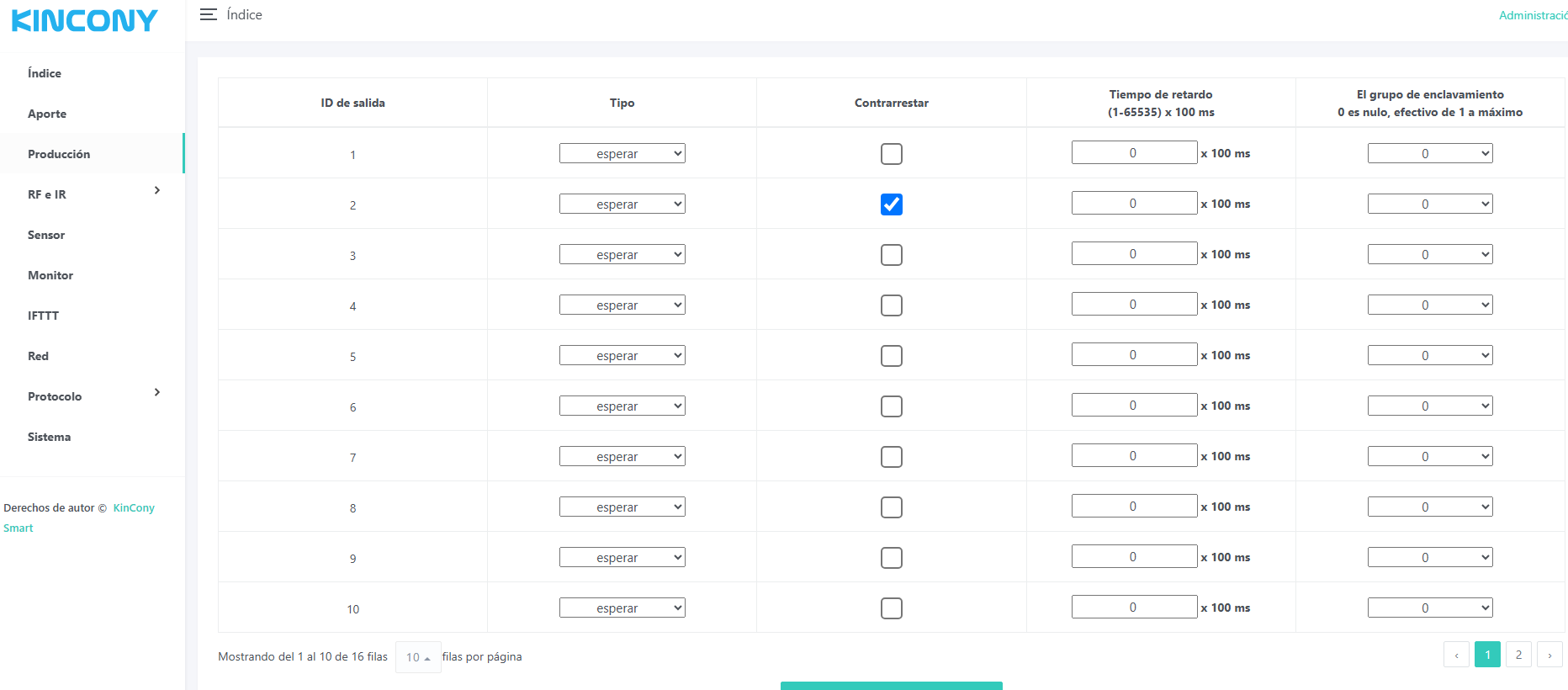This screenshot has height=690, width=1568.
Task: Open the Sensor menu item
Action: pyautogui.click(x=46, y=235)
